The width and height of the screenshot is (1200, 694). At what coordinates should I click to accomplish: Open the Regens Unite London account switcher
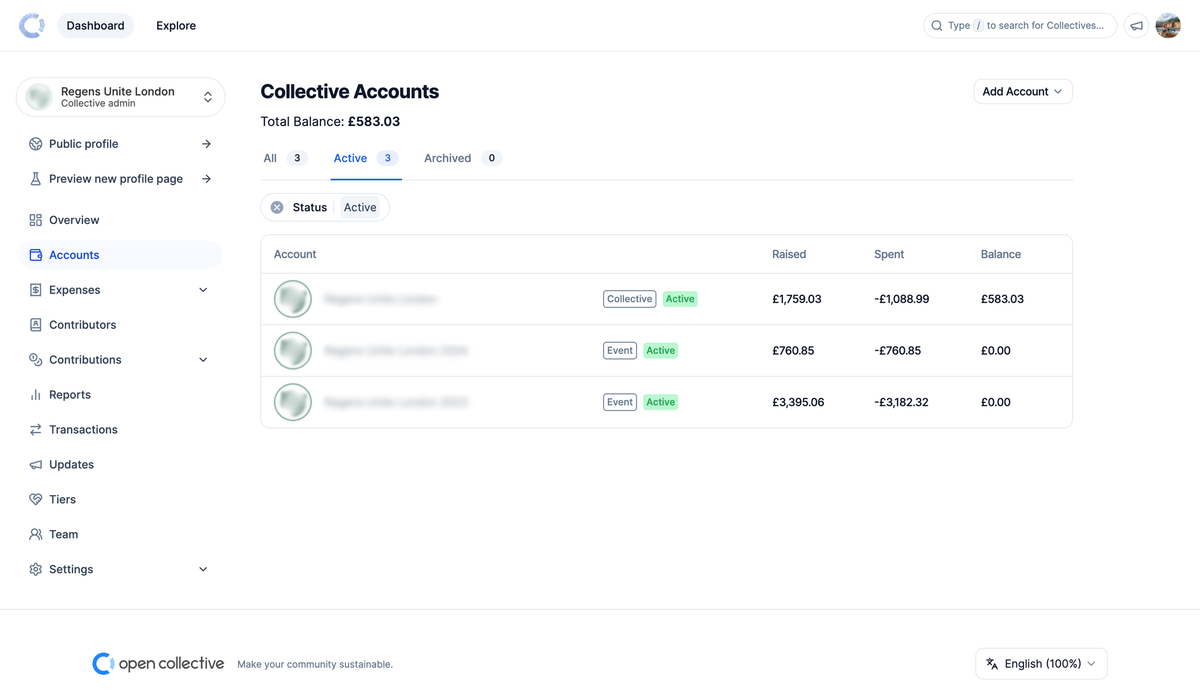(120, 97)
